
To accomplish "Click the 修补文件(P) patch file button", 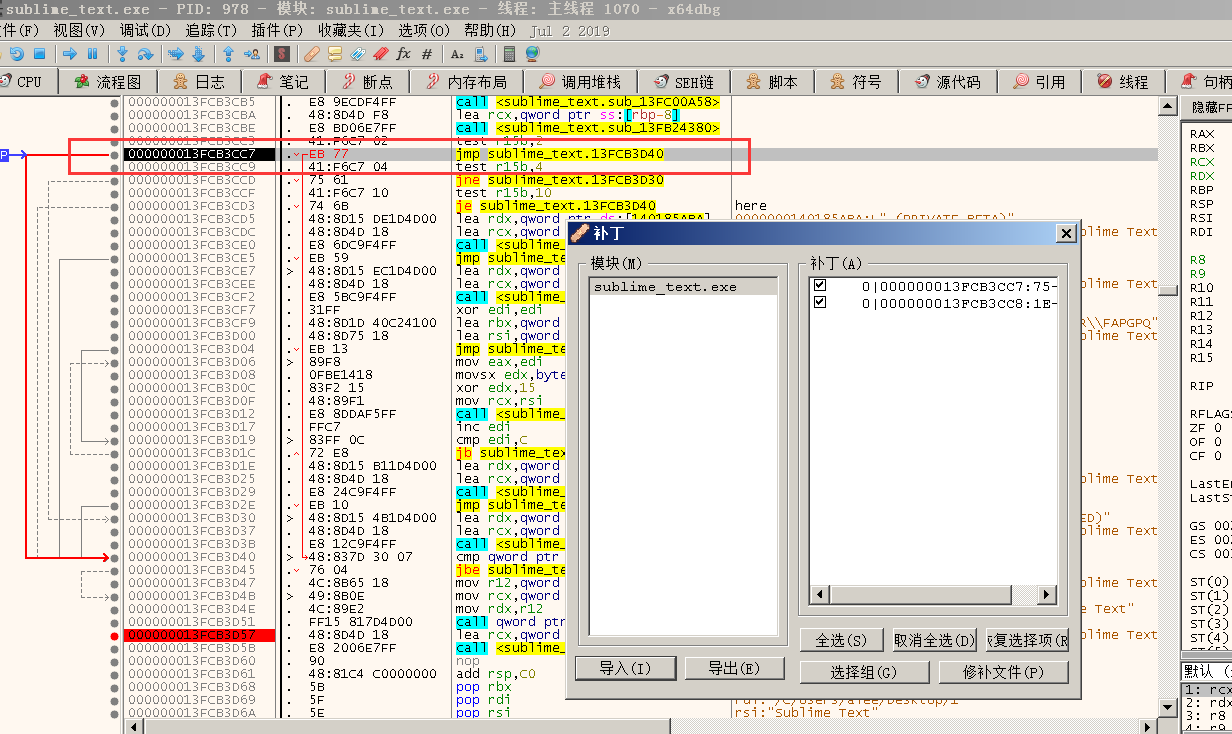I will (1003, 672).
